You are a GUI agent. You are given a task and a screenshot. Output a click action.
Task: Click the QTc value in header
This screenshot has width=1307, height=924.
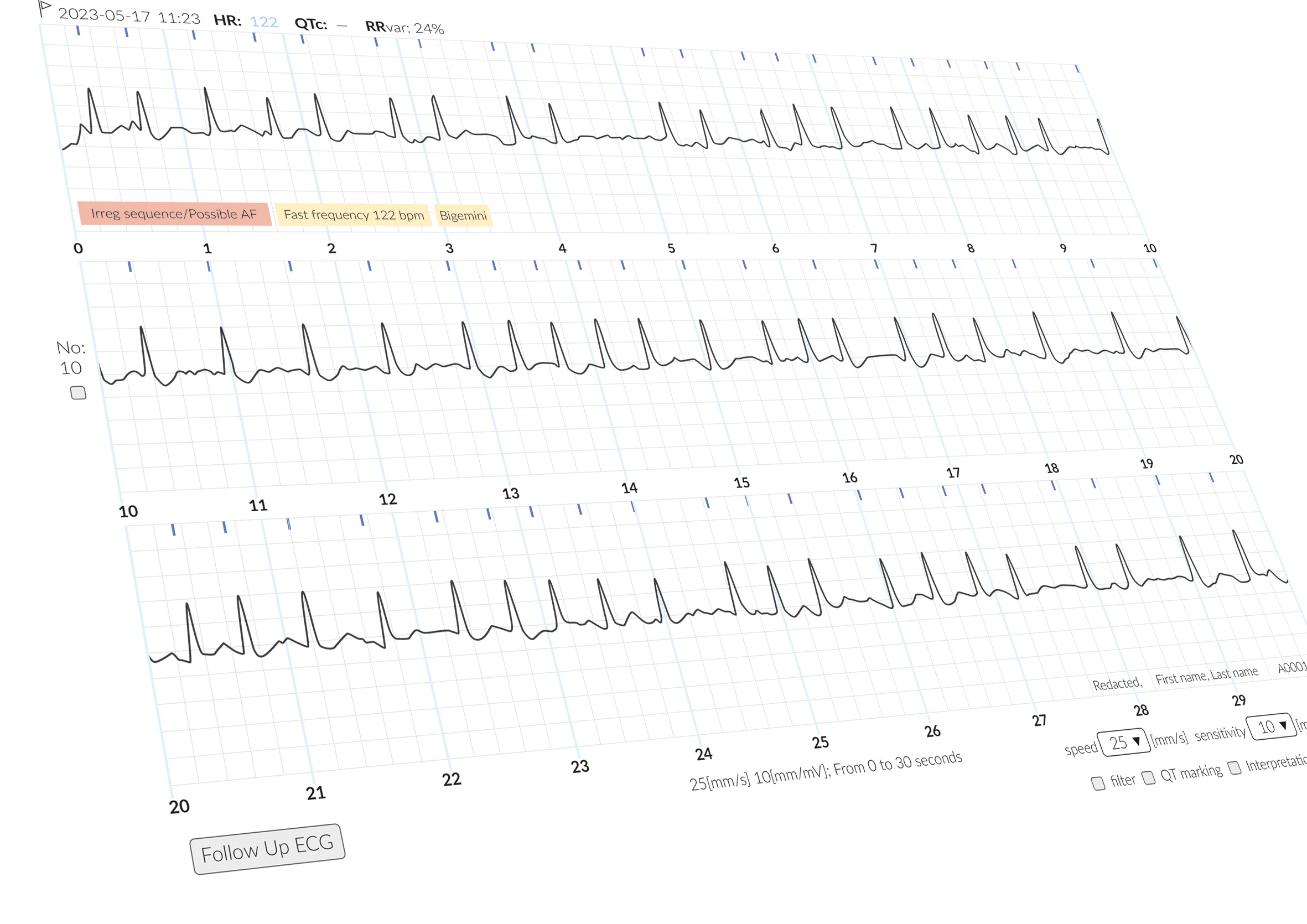[x=341, y=25]
